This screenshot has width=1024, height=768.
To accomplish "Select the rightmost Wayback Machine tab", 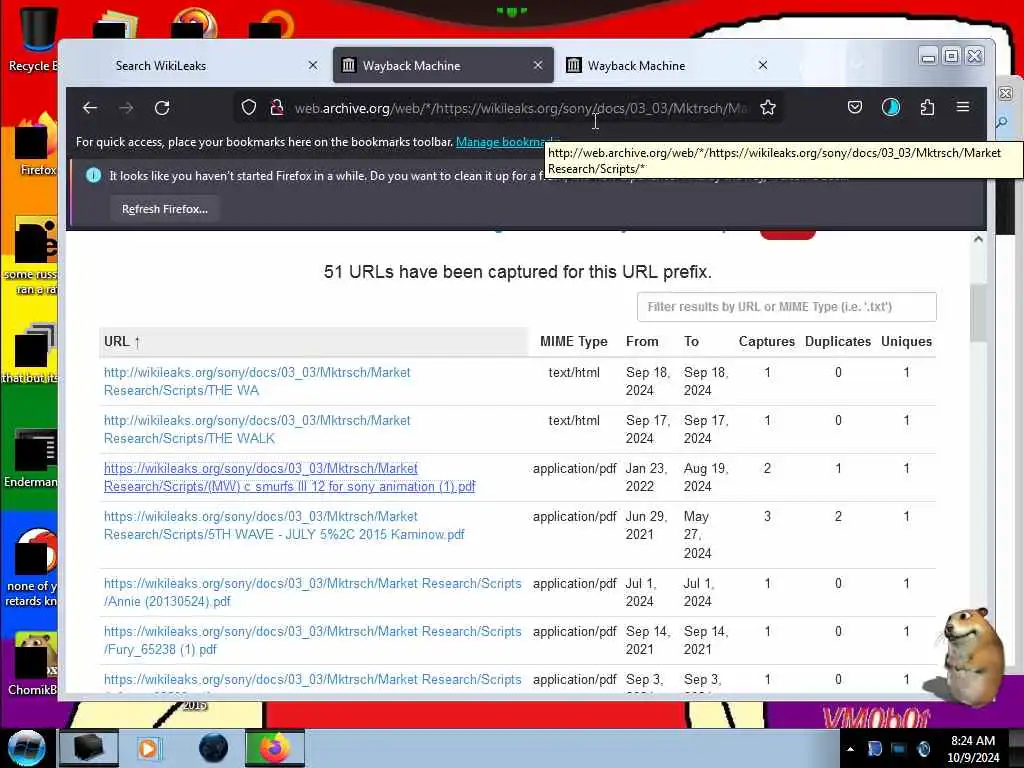I will point(668,65).
